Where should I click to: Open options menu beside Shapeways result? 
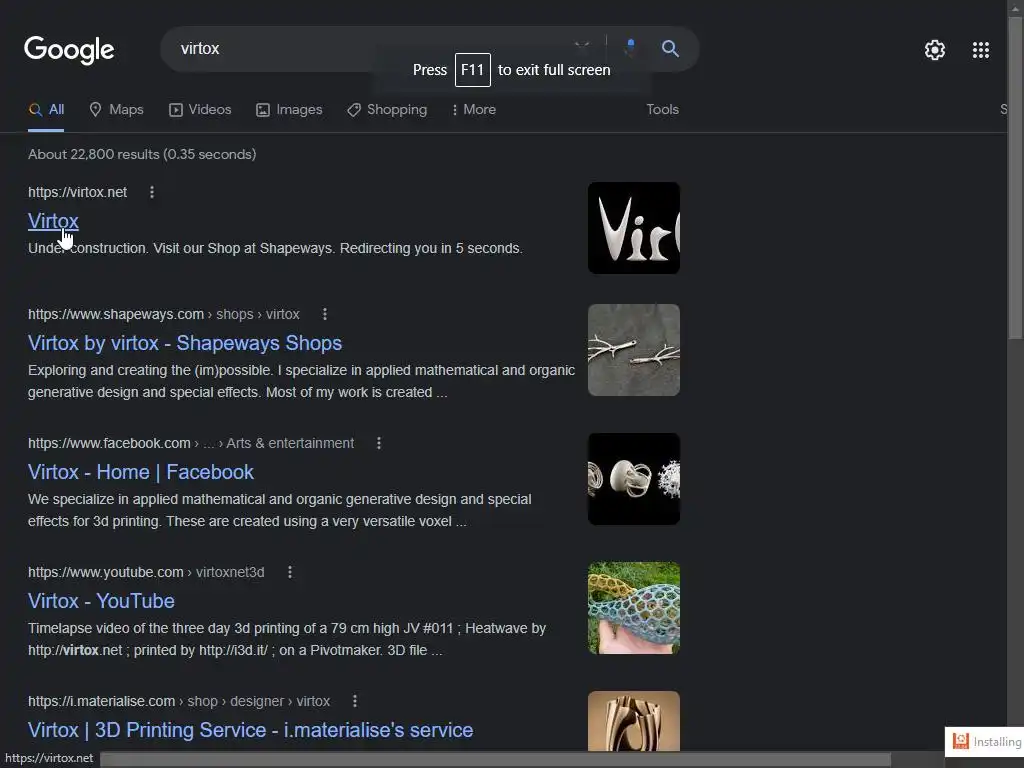coord(325,314)
